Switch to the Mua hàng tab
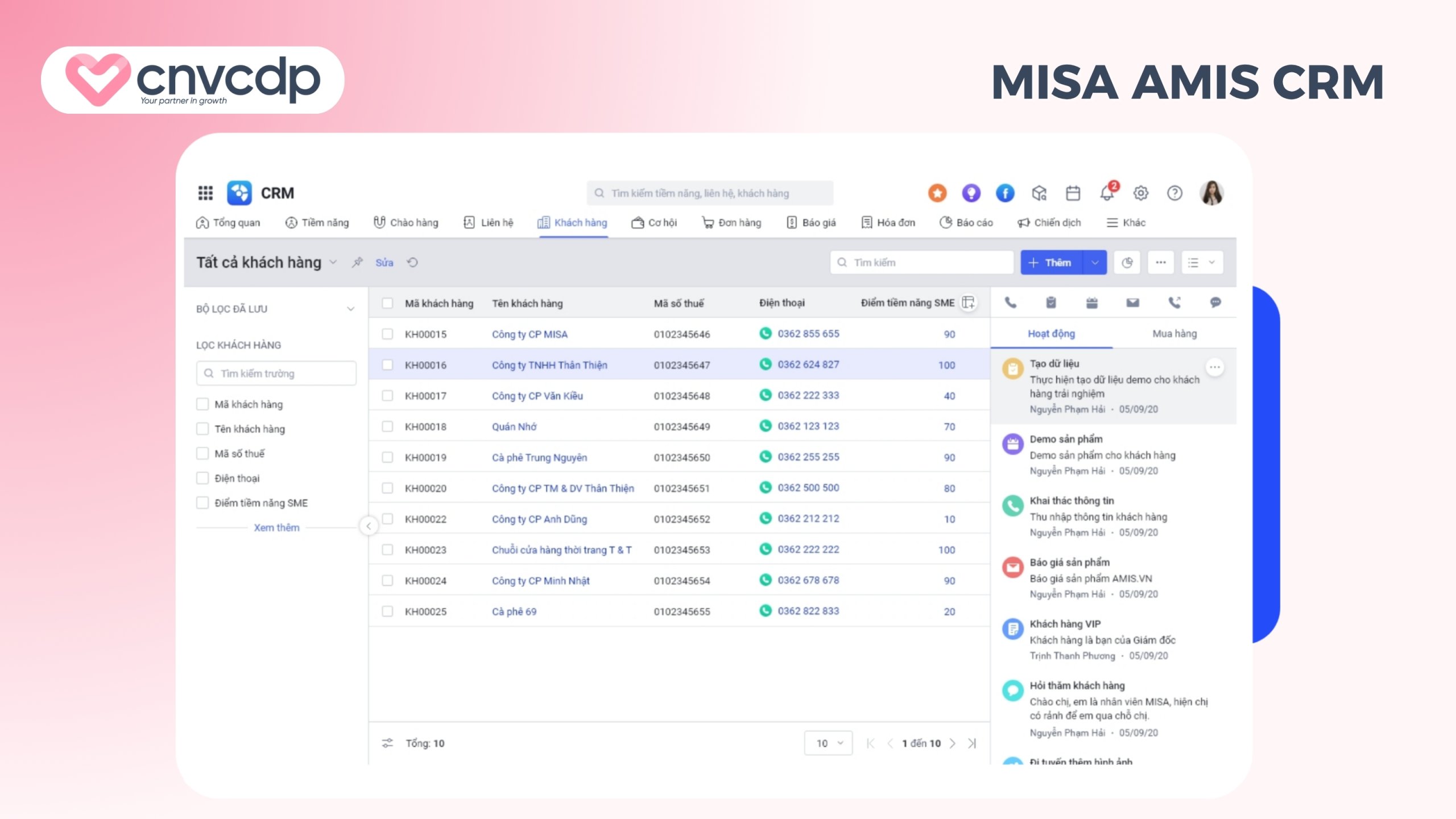 pyautogui.click(x=1174, y=333)
